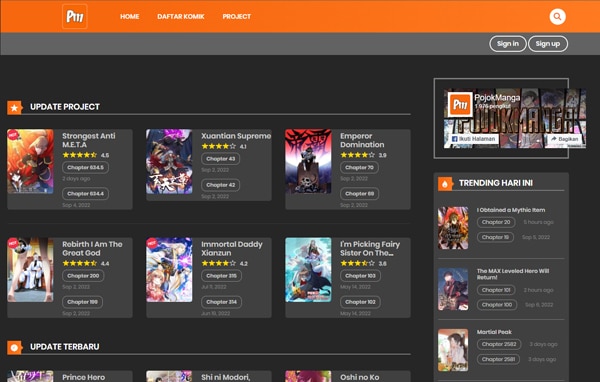Open Chapter 20 of Mythic Item
600x382 pixels.
point(496,222)
